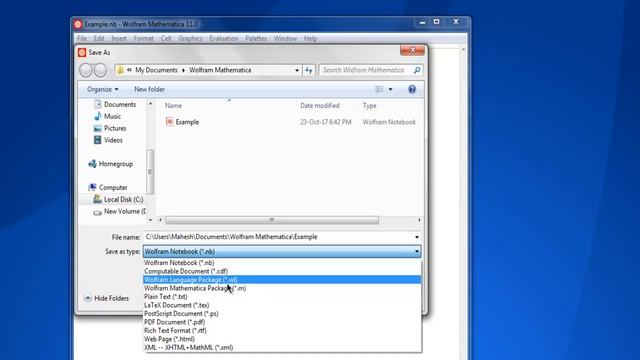Sort files by Date modified column header

click(320, 106)
